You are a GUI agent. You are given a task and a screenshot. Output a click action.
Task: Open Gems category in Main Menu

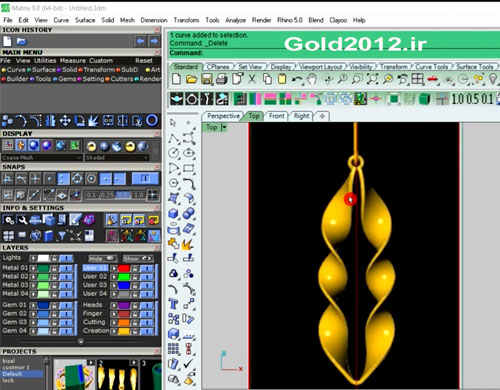[67, 79]
